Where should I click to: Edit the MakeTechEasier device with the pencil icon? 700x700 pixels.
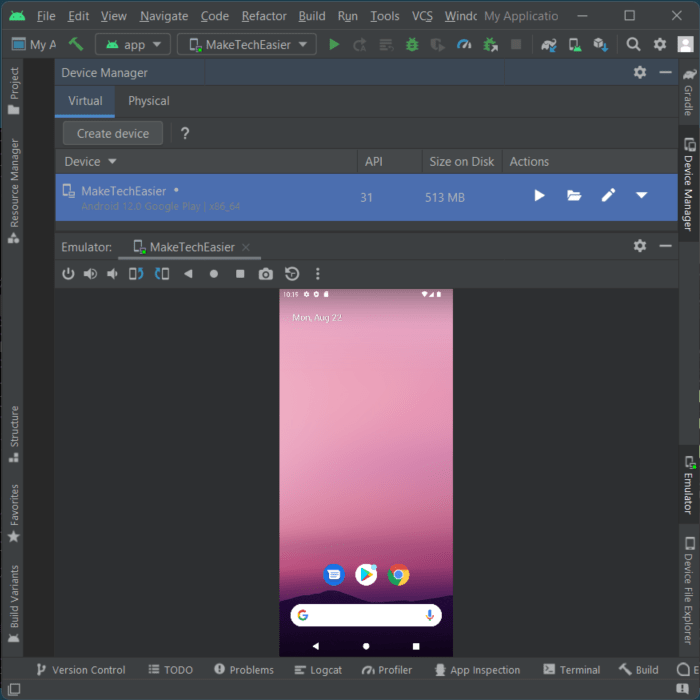tap(608, 195)
